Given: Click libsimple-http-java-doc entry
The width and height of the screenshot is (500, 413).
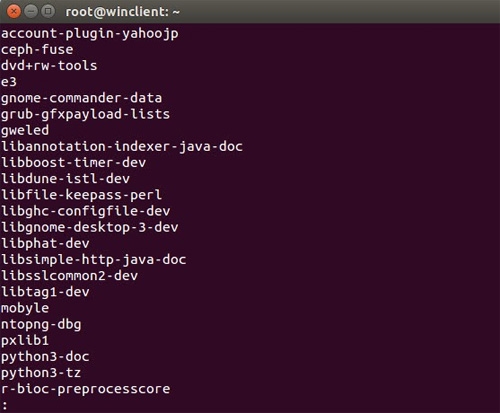Looking at the screenshot, I should [94, 260].
